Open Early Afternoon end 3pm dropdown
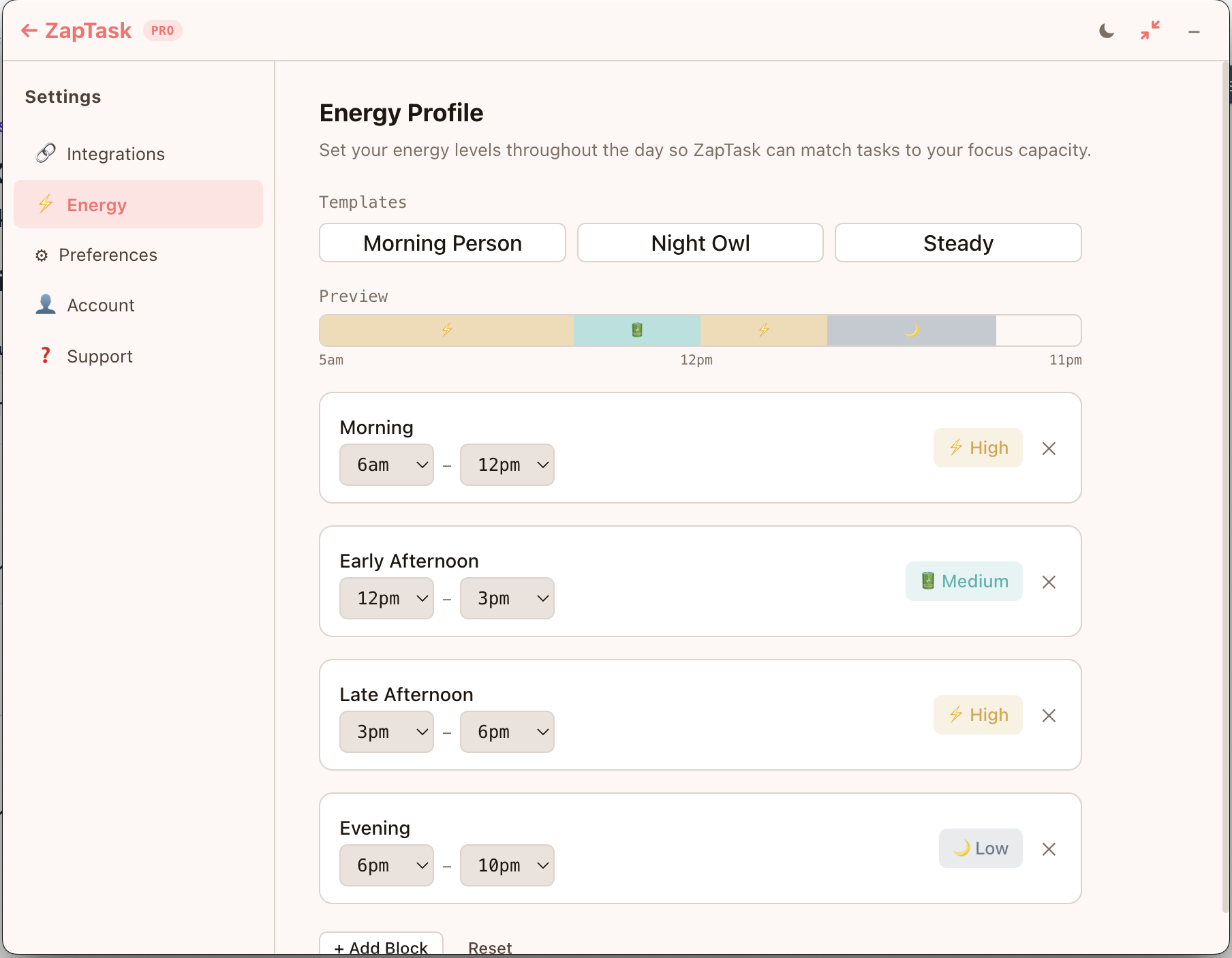The height and width of the screenshot is (958, 1232). [x=507, y=598]
